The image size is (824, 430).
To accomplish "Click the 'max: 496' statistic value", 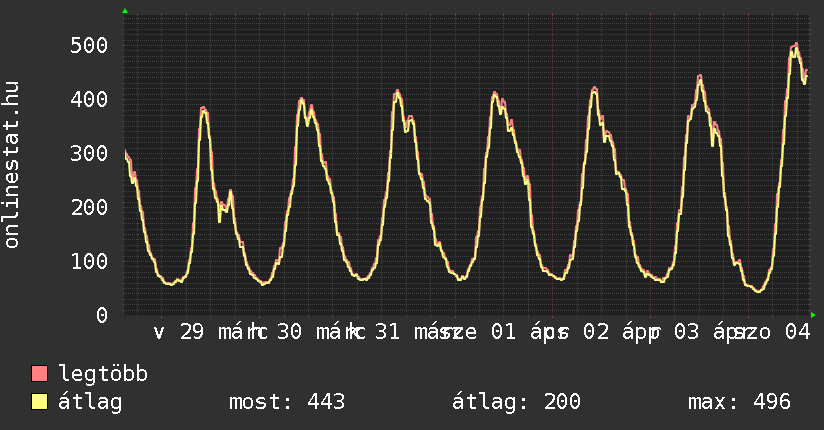I will pos(739,402).
